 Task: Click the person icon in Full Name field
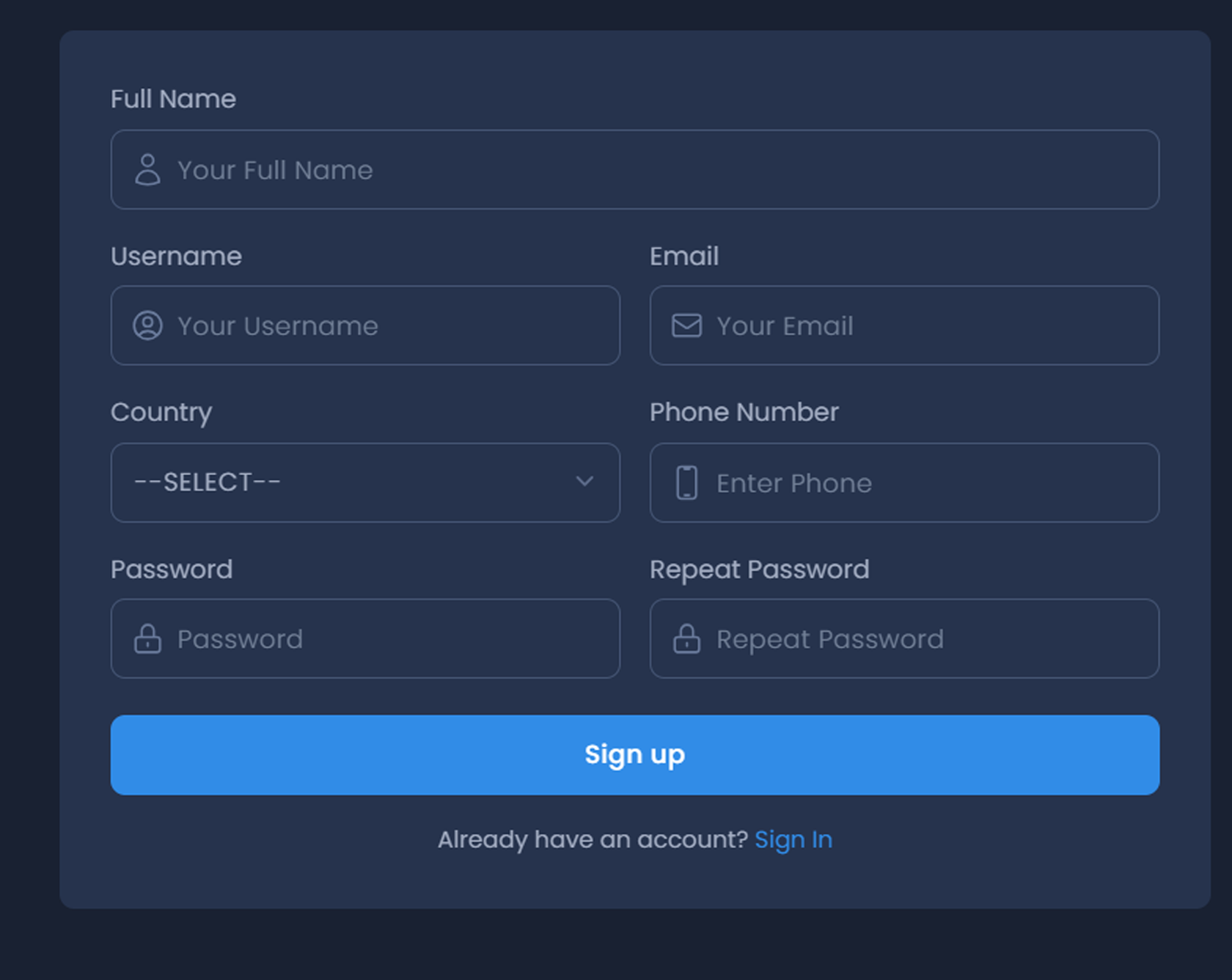pyautogui.click(x=147, y=169)
